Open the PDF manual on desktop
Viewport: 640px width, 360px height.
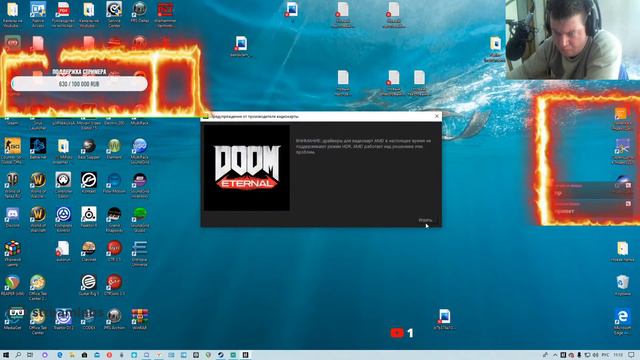[x=63, y=14]
